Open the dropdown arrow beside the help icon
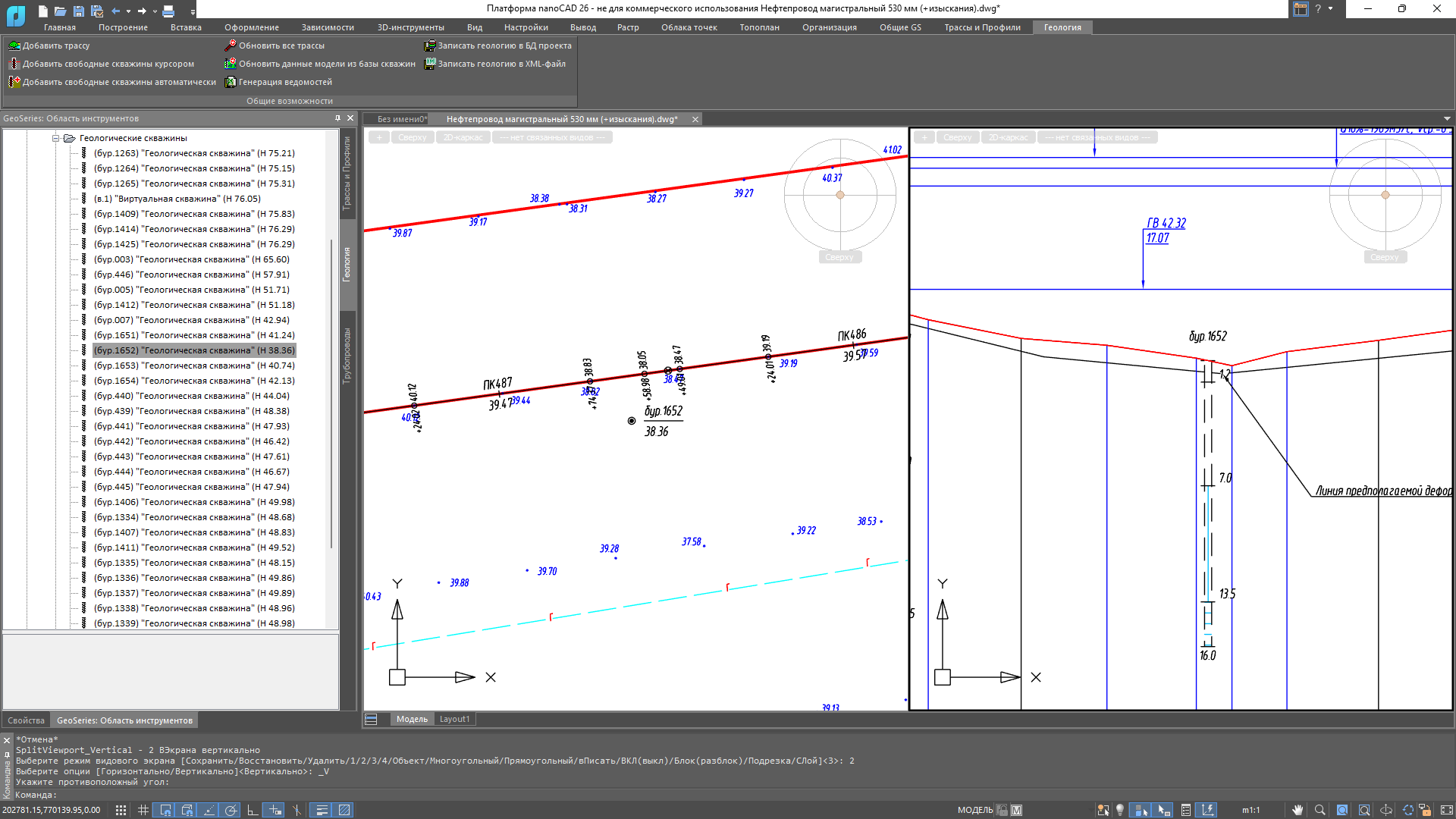The height and width of the screenshot is (819, 1456). pyautogui.click(x=1330, y=8)
